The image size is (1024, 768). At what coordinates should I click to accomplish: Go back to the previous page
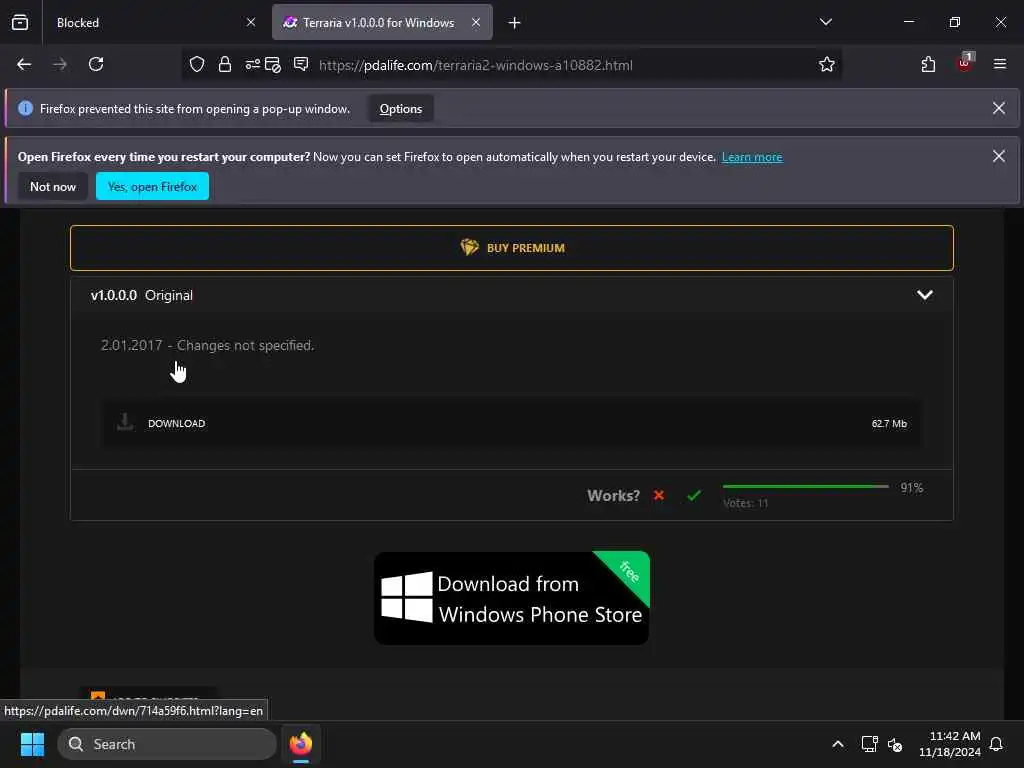click(24, 64)
